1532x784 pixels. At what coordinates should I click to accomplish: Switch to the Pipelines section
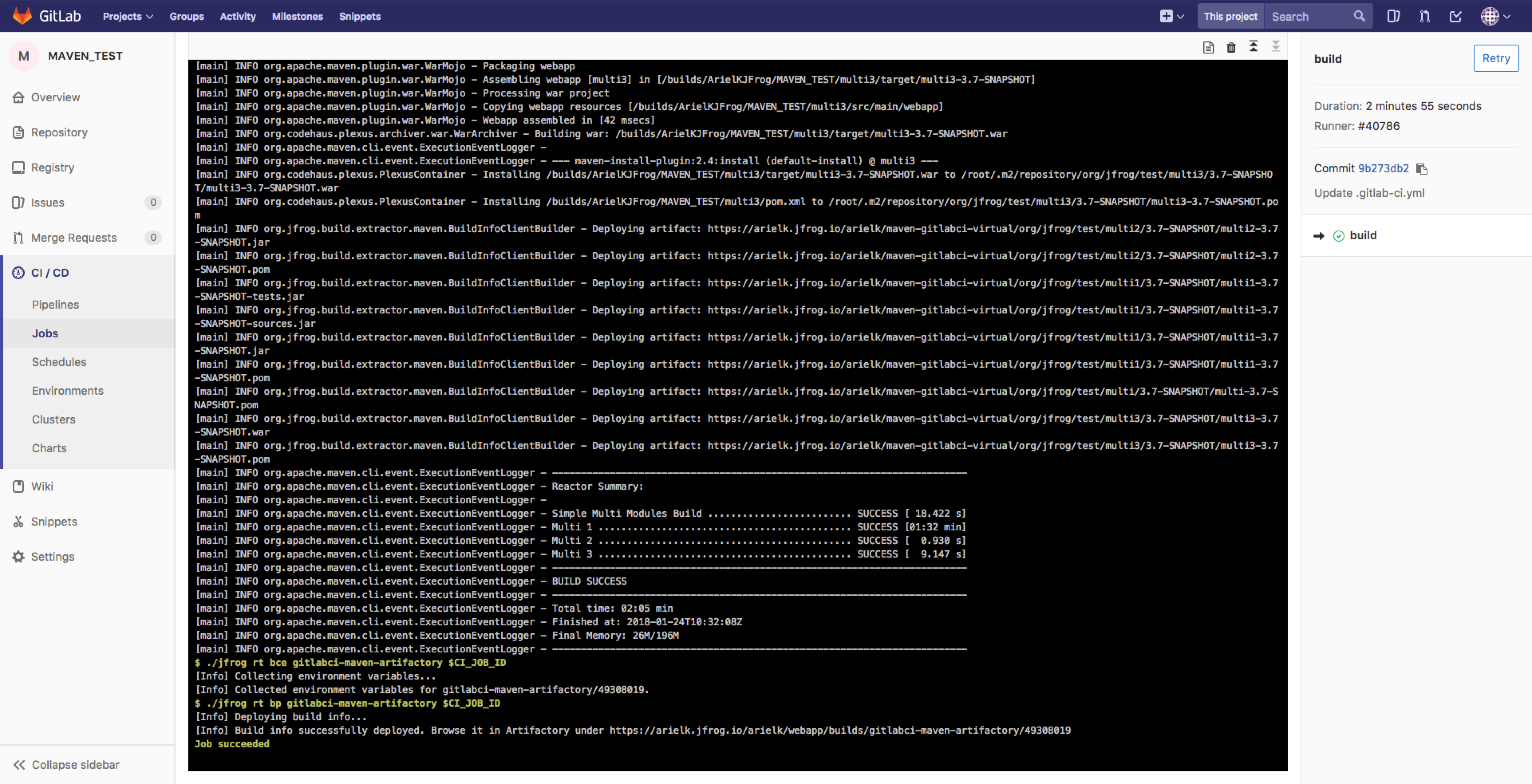[55, 304]
